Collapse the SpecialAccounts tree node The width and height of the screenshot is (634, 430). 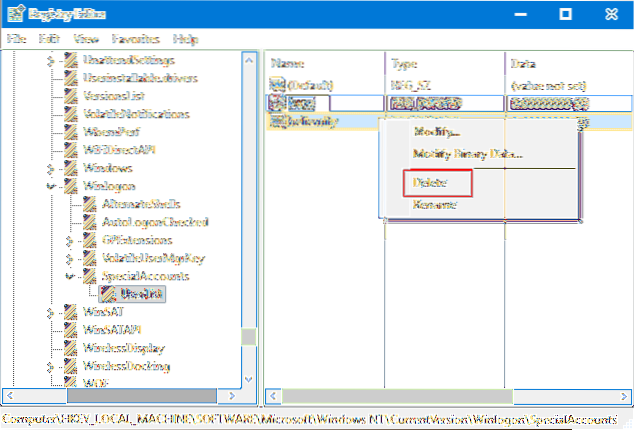pos(68,275)
